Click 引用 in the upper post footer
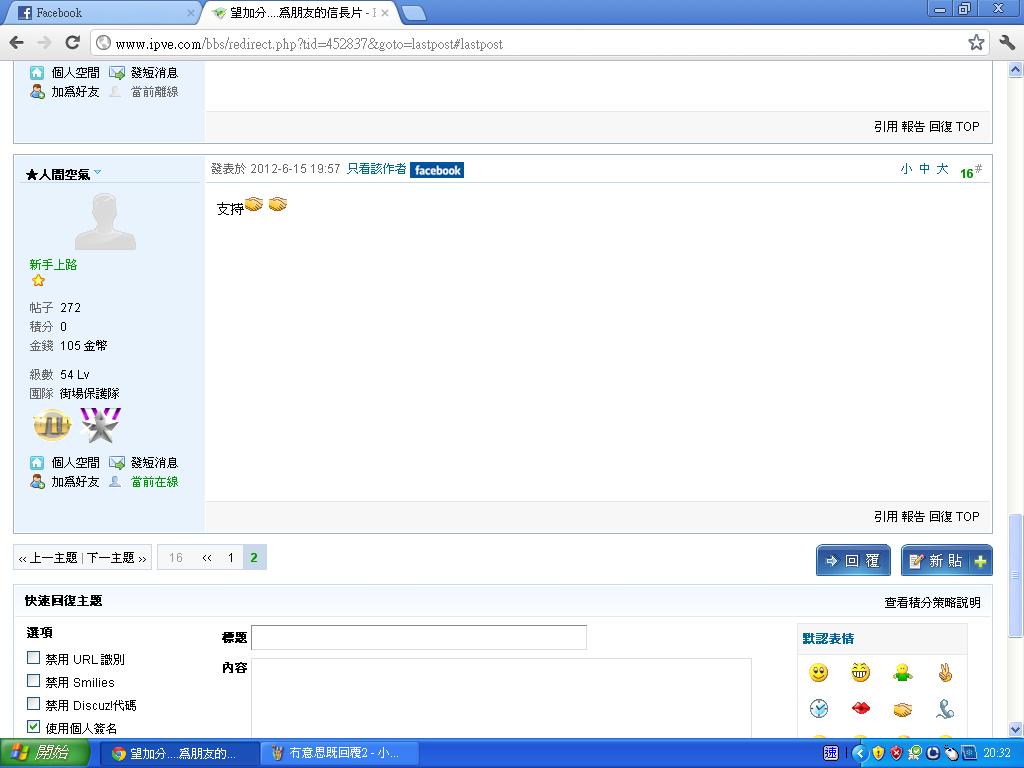The height and width of the screenshot is (768, 1024). [x=886, y=127]
